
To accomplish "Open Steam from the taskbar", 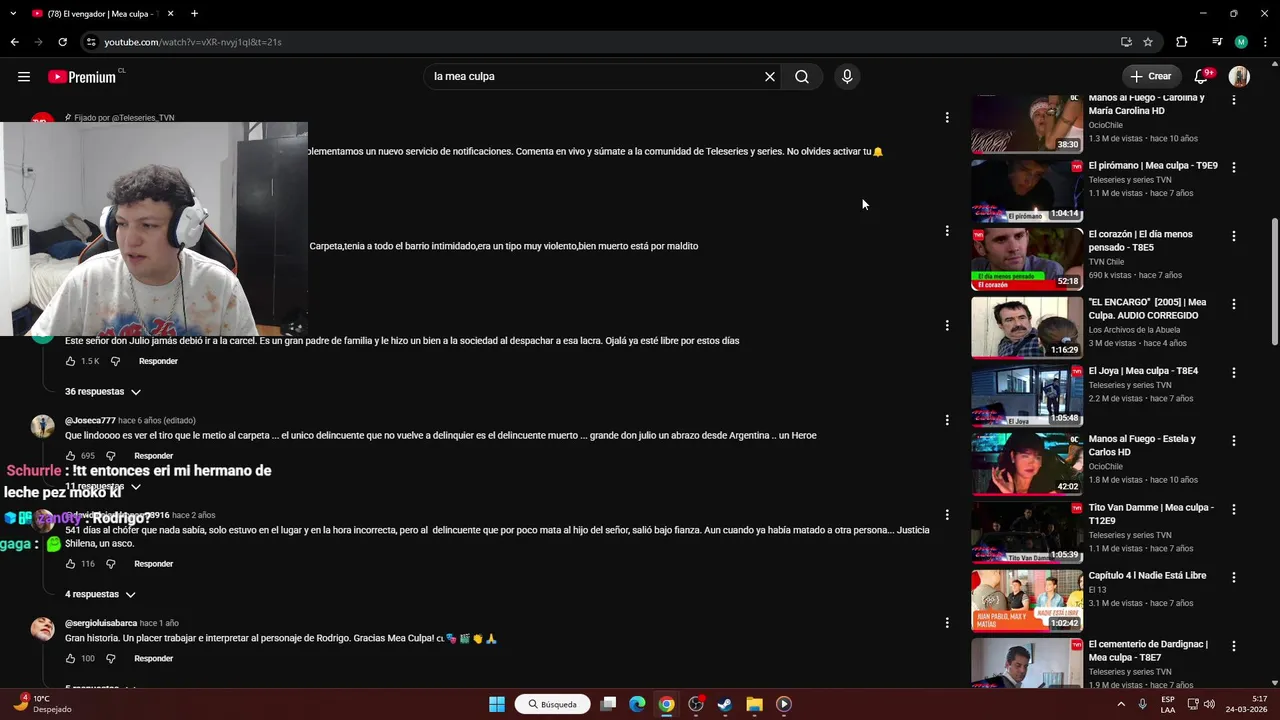I will [725, 704].
